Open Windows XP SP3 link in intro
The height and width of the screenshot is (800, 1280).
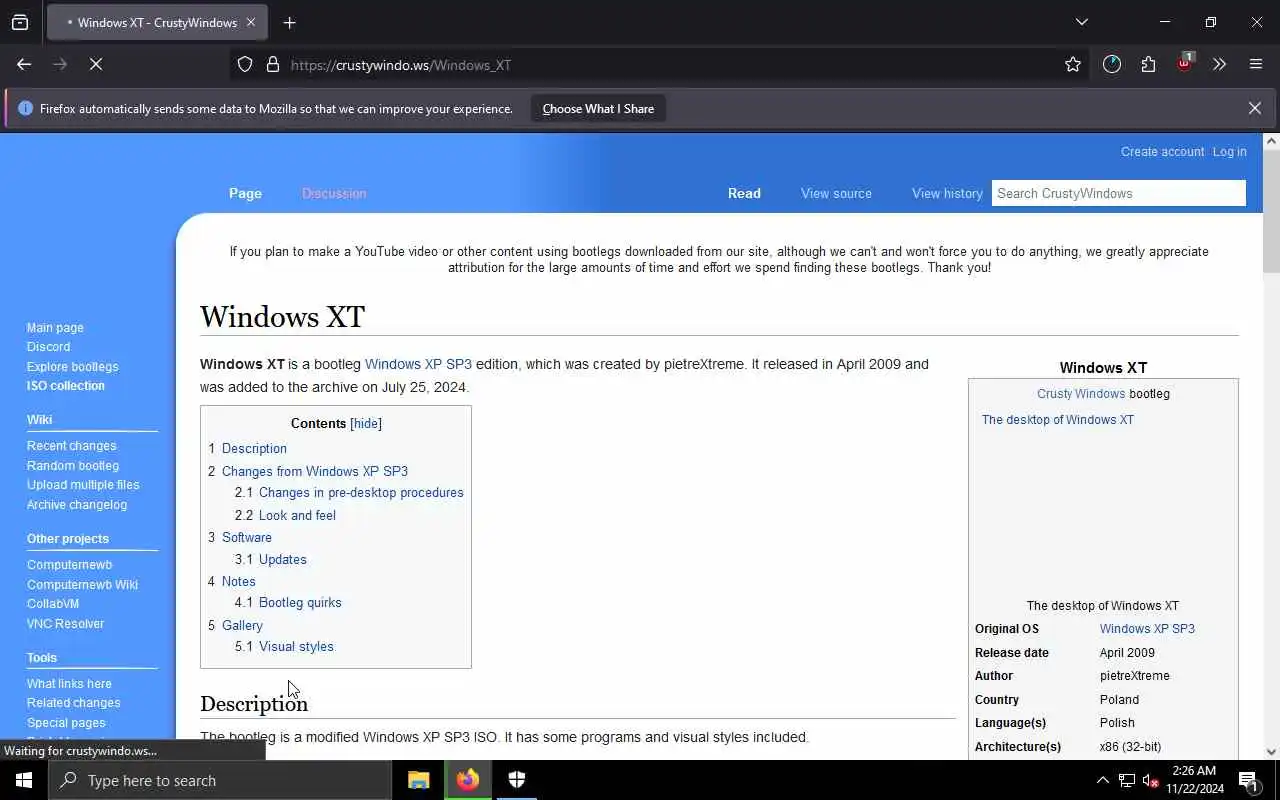coord(418,364)
